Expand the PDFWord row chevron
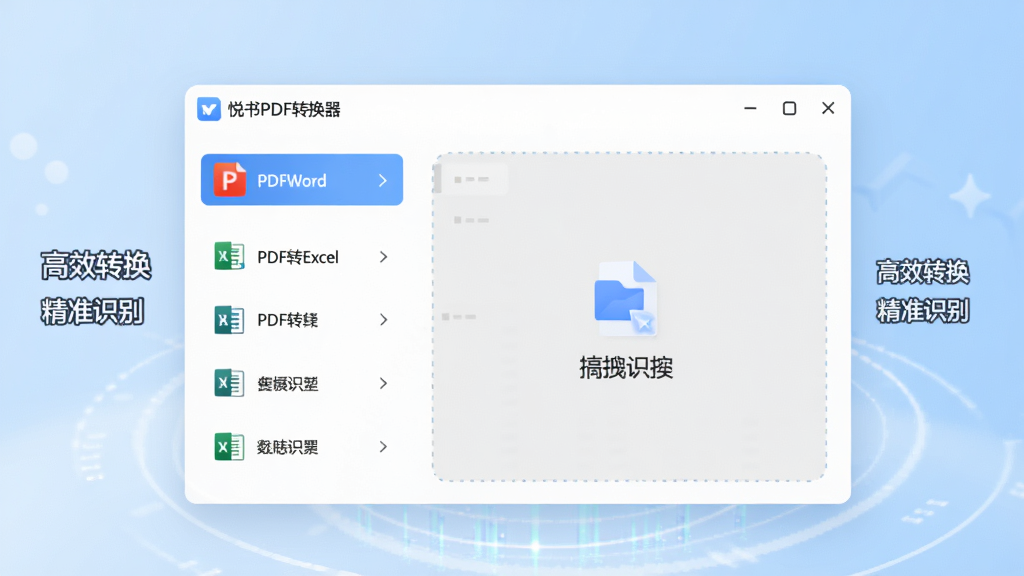Image resolution: width=1024 pixels, height=576 pixels. point(383,180)
